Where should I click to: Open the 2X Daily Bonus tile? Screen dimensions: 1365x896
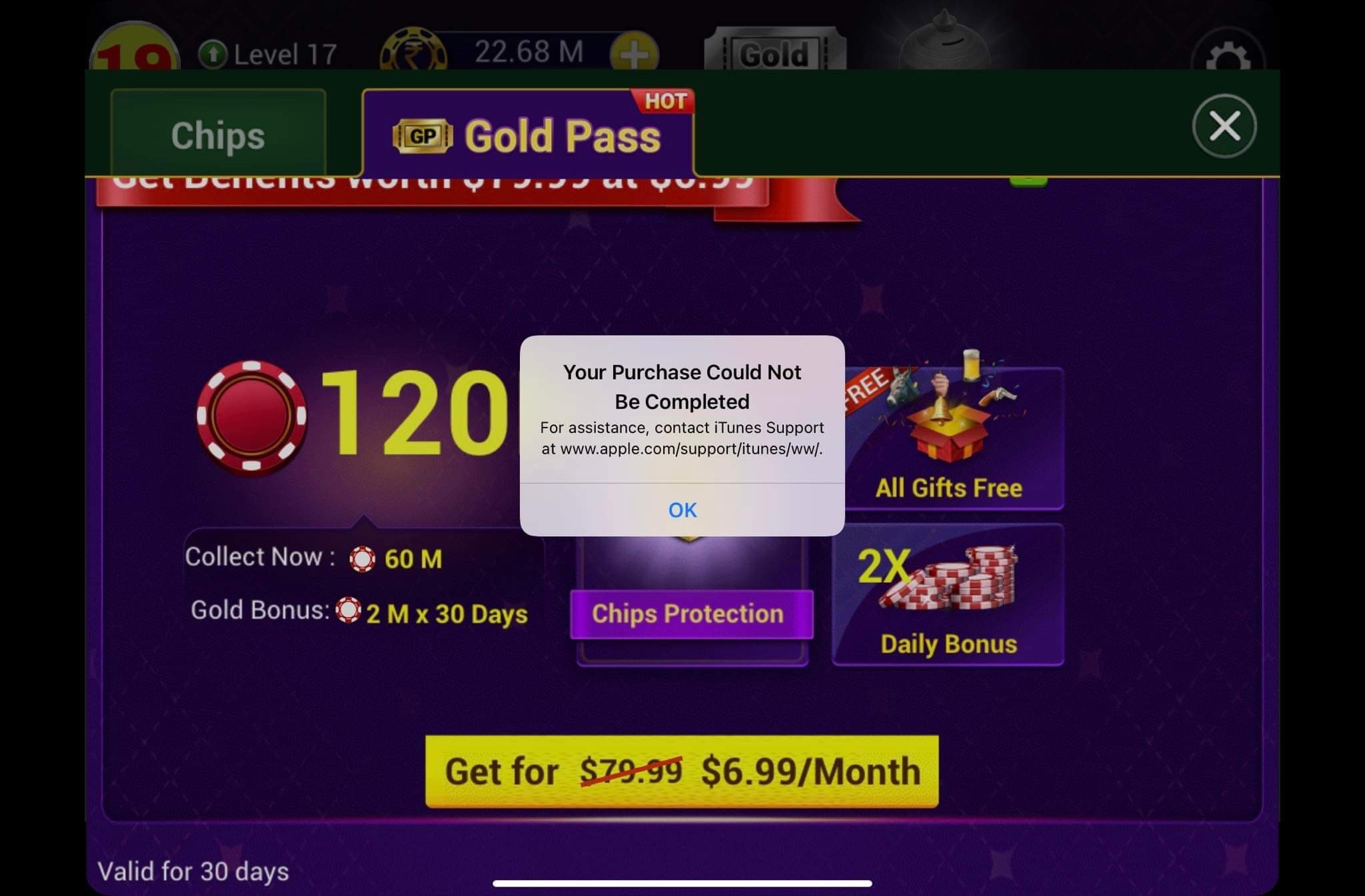tap(948, 595)
